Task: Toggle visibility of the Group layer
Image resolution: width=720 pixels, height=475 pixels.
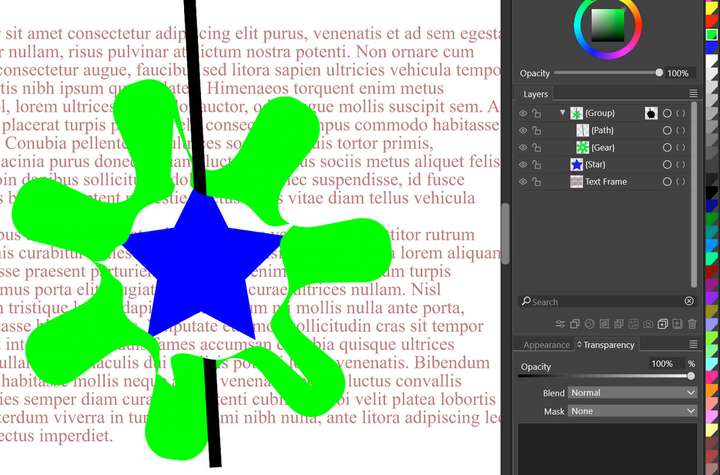Action: click(x=523, y=114)
